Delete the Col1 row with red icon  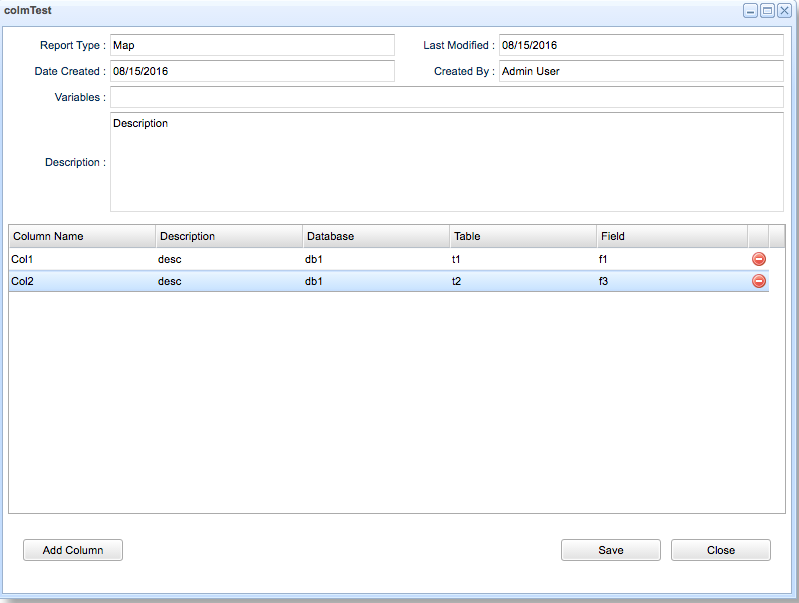759,259
